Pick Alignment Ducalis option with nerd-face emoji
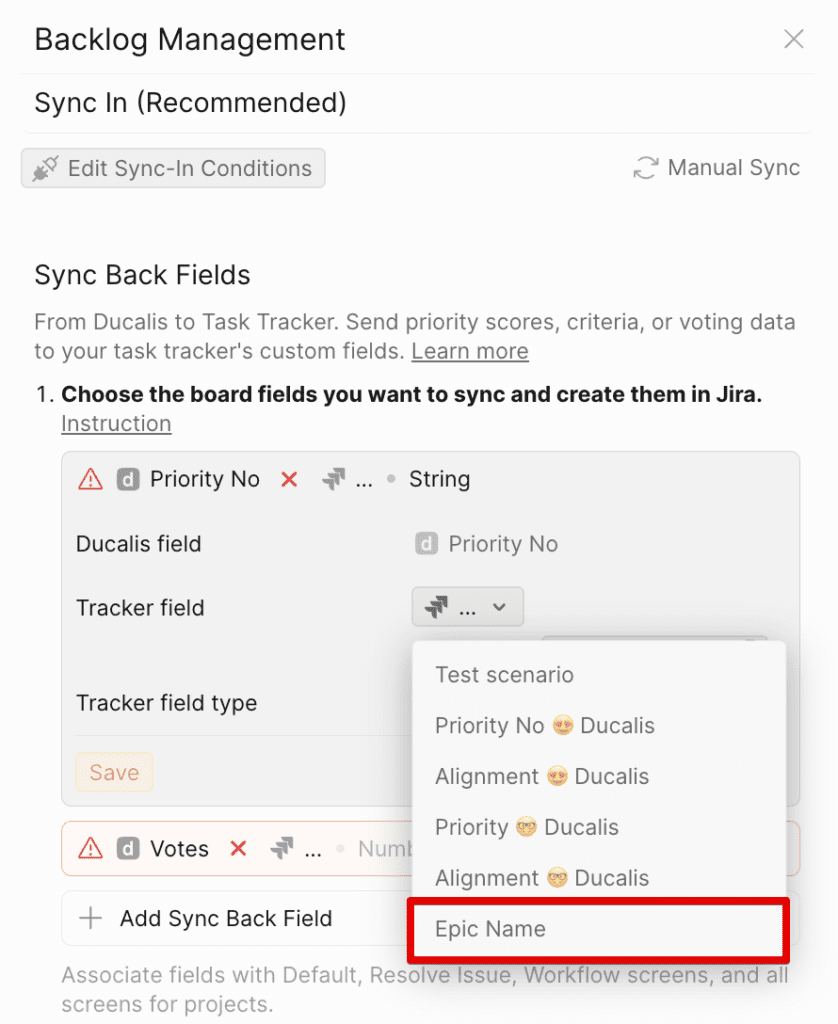Screen dimensions: 838x1024 point(541,878)
